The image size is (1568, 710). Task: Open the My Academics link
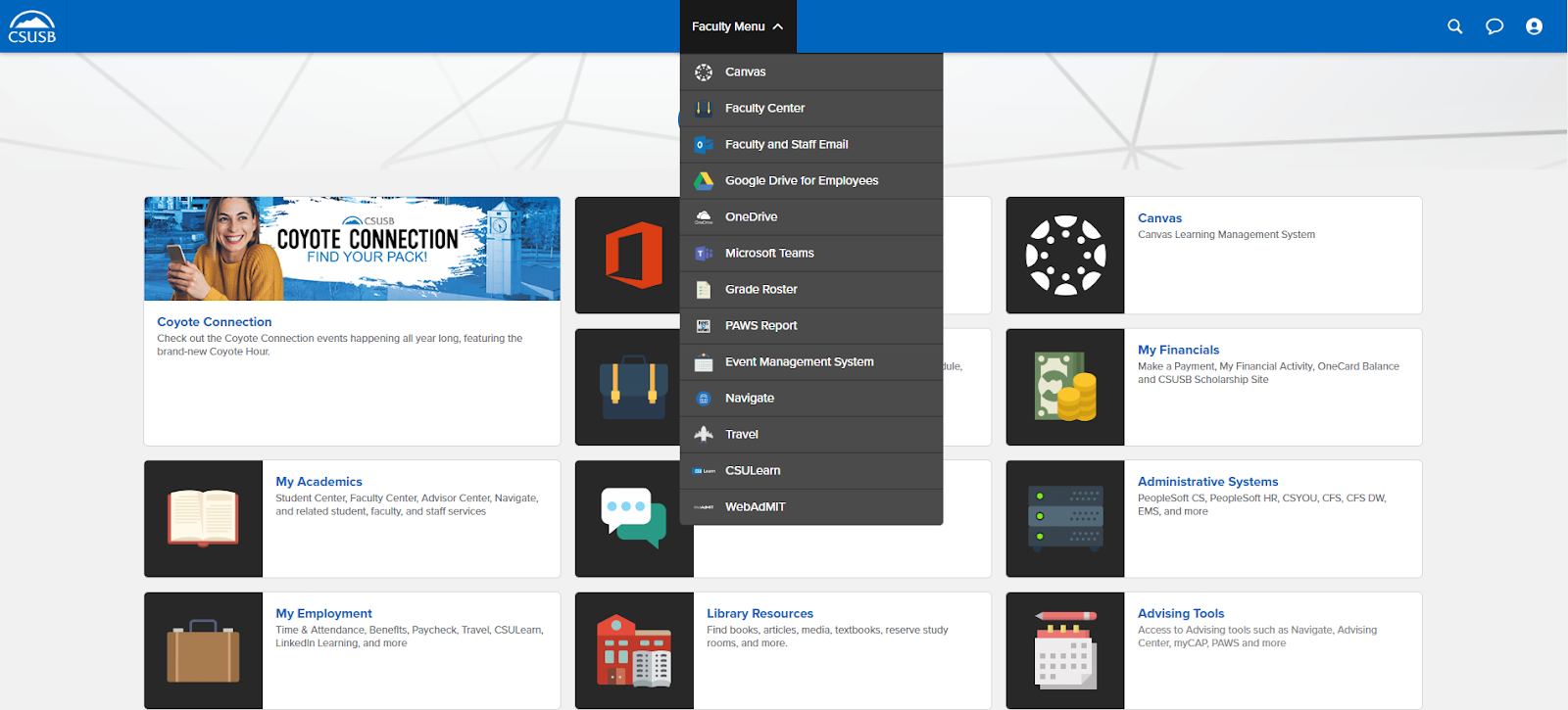(318, 482)
